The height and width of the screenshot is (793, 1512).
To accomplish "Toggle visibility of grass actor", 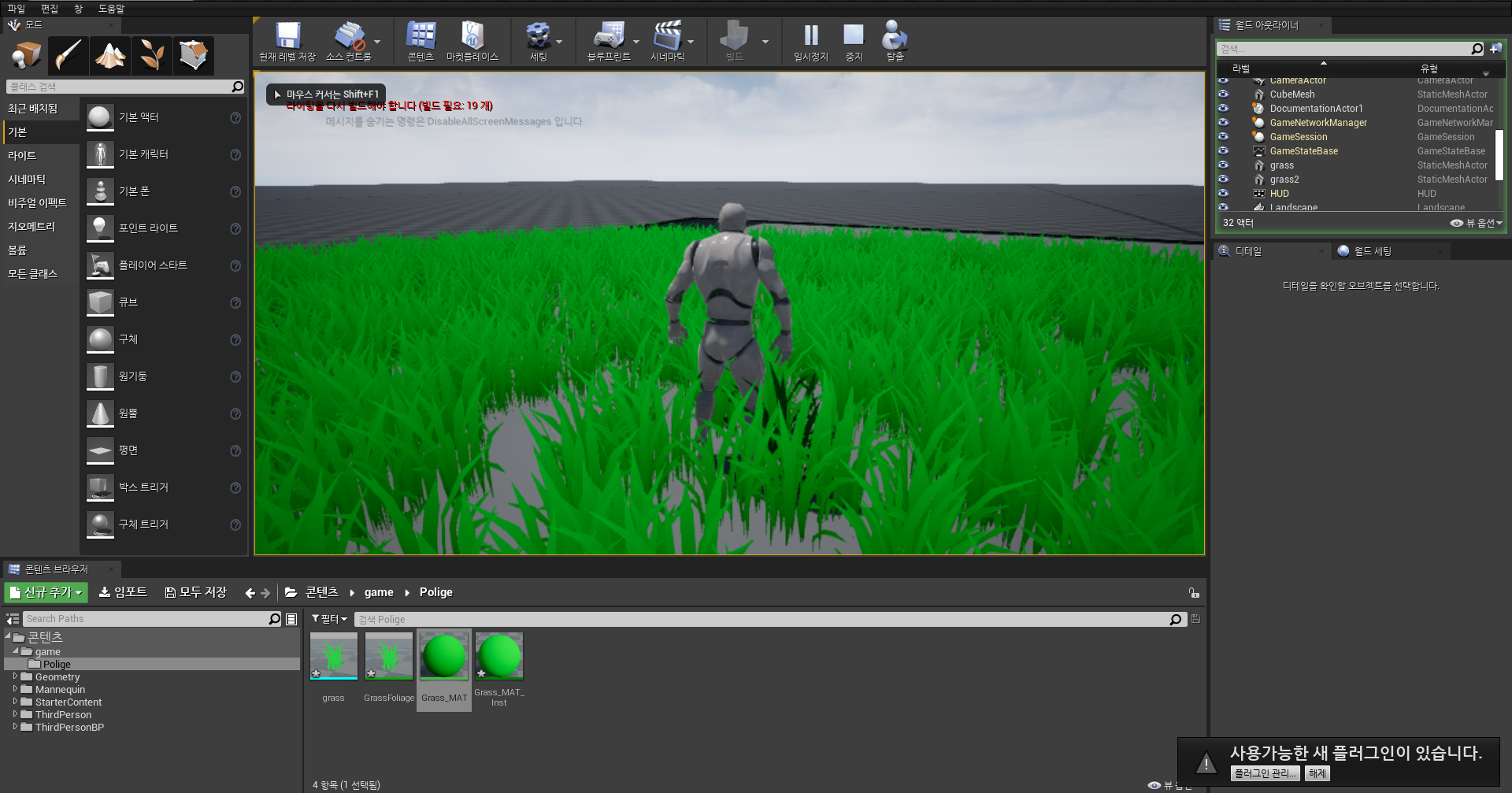I will tap(1223, 165).
